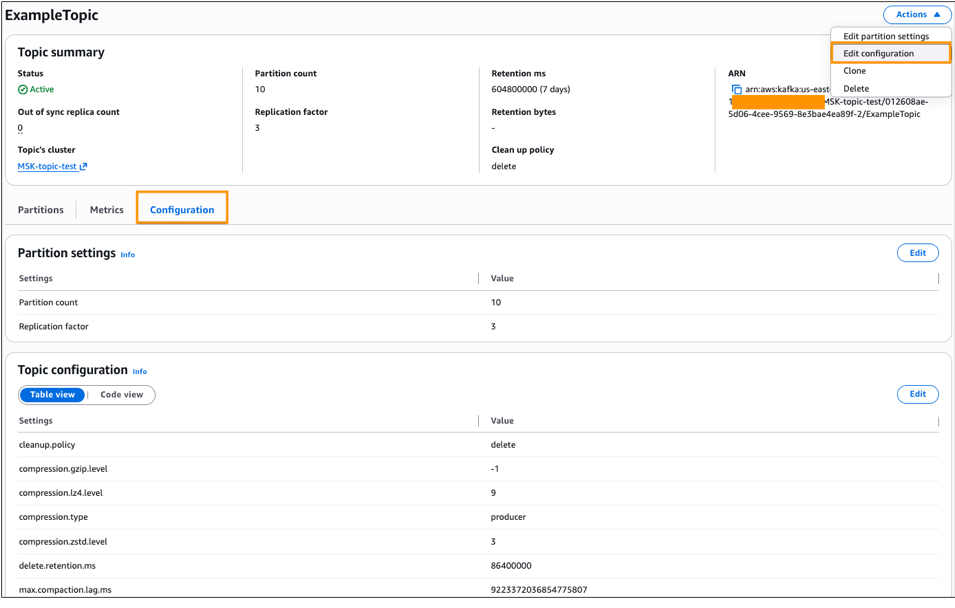Edit the Partition settings section
955x608 pixels.
(916, 253)
